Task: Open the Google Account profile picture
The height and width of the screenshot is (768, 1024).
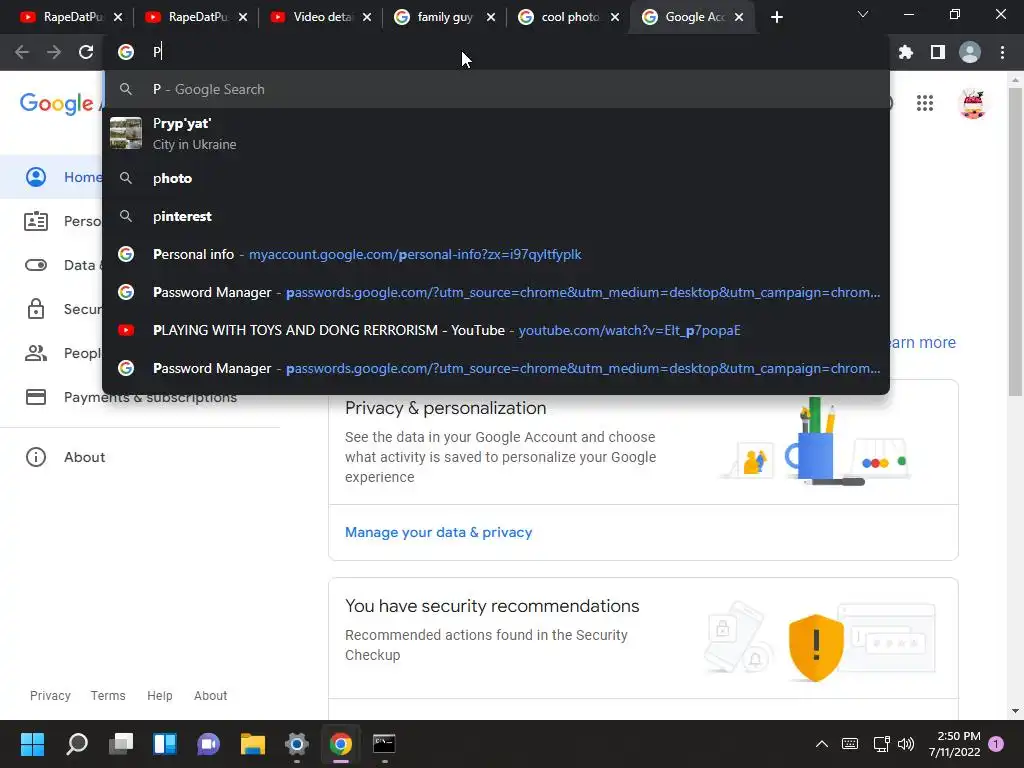Action: [x=972, y=103]
